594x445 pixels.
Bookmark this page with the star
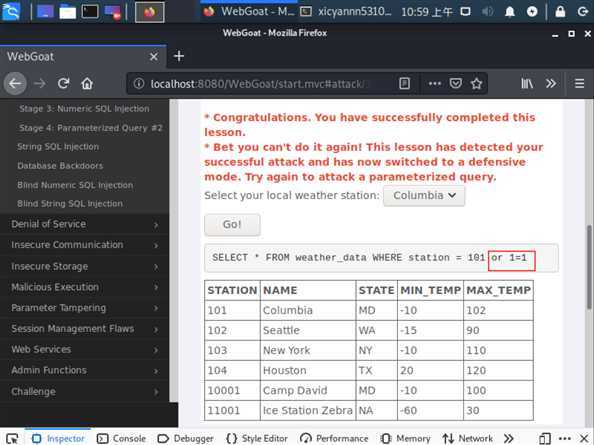coord(476,83)
